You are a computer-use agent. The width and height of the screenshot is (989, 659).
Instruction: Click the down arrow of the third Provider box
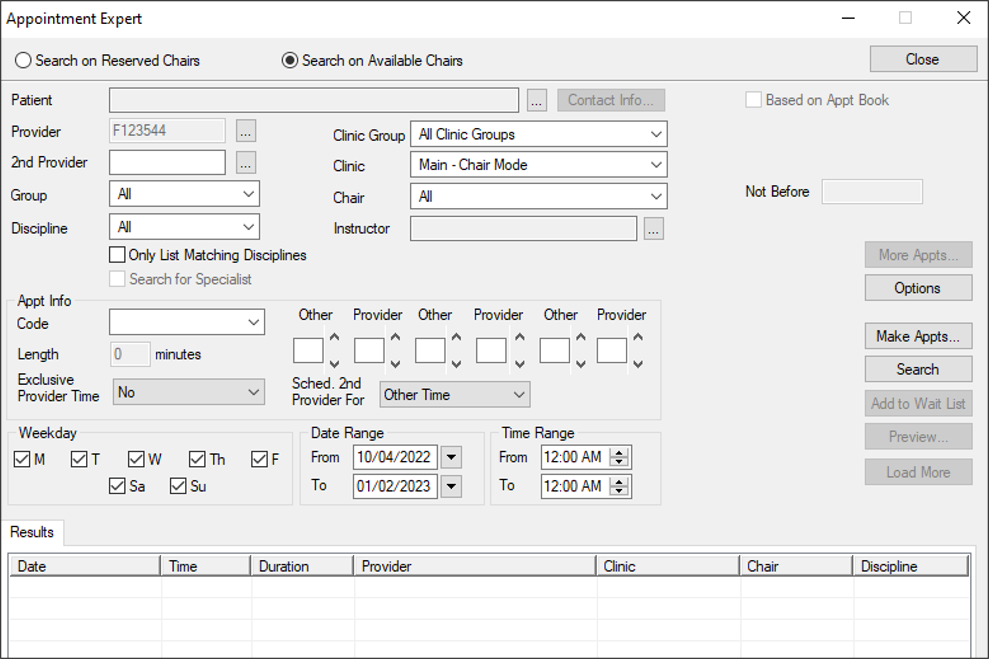point(638,364)
